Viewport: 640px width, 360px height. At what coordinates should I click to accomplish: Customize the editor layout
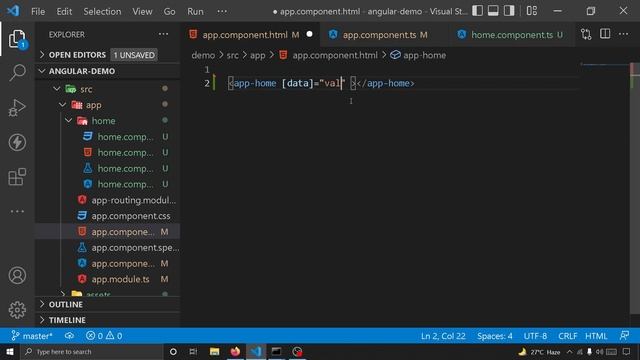click(x=531, y=11)
